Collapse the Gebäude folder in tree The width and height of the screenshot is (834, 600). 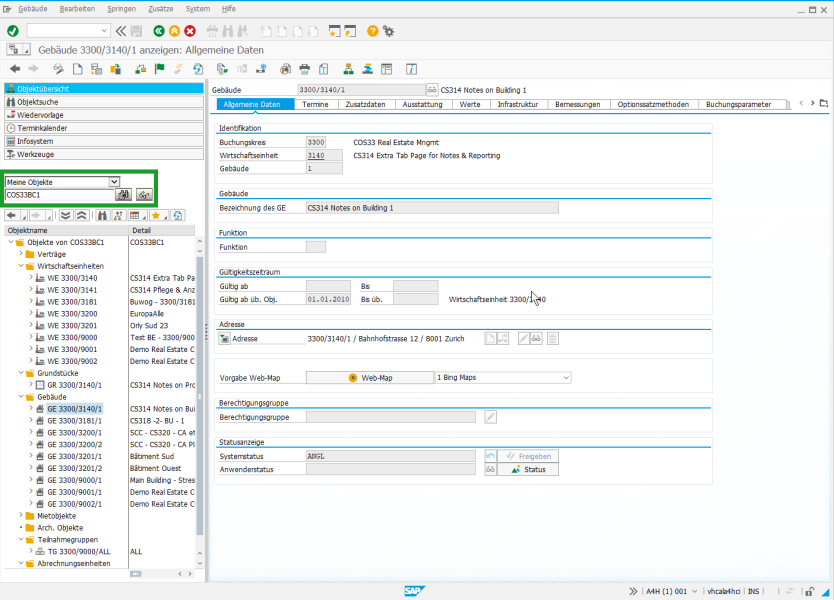tap(21, 397)
